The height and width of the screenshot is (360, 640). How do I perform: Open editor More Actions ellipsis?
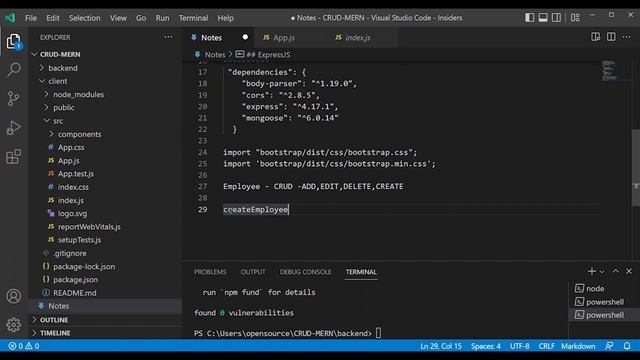coord(627,37)
